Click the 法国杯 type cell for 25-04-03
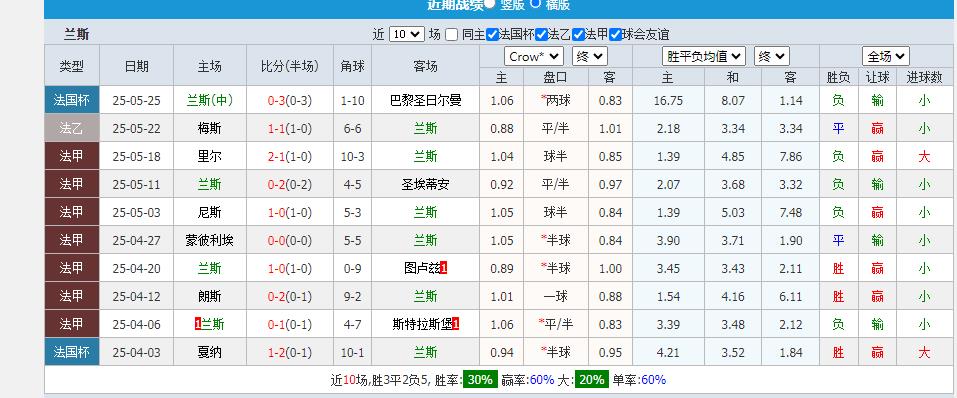 pos(72,353)
